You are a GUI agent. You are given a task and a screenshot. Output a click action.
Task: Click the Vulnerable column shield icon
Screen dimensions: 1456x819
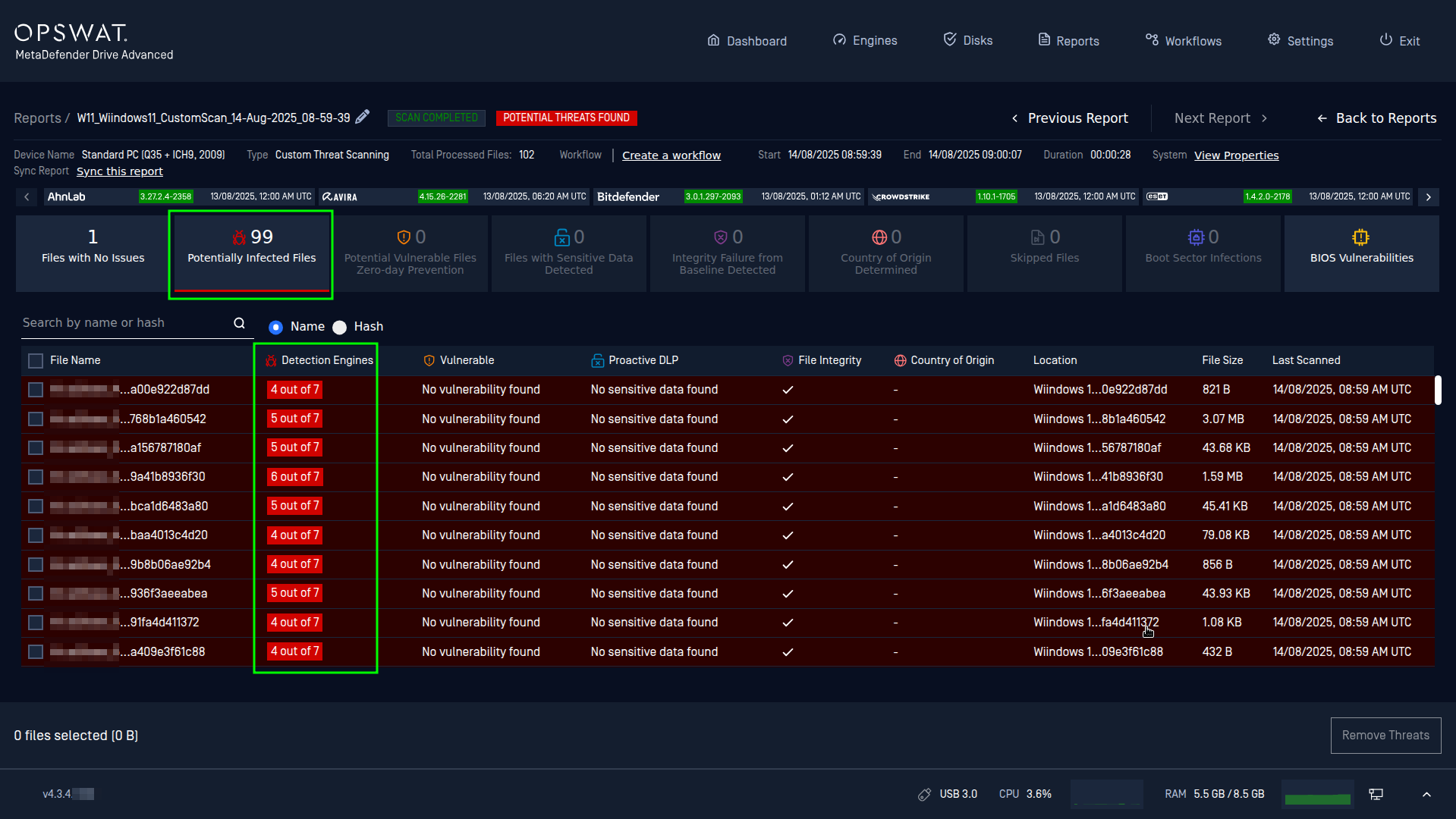(429, 361)
